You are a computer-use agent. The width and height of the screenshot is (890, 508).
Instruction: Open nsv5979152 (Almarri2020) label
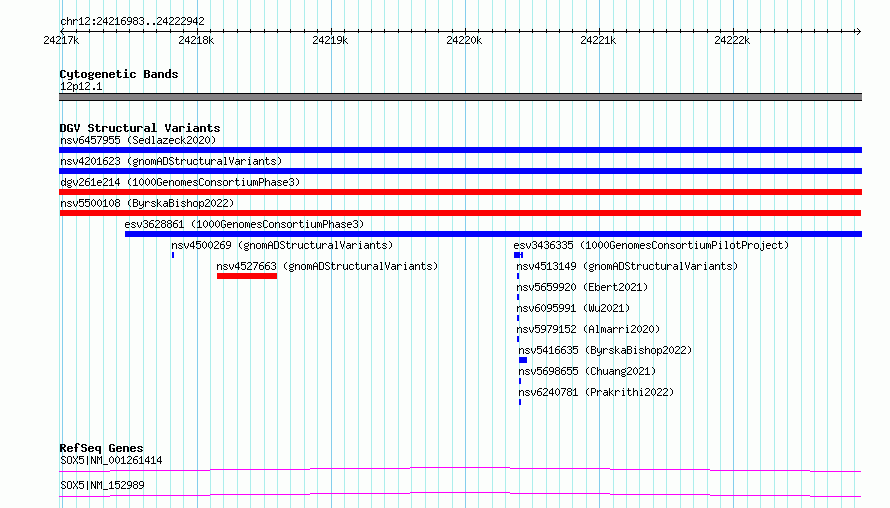[588, 329]
